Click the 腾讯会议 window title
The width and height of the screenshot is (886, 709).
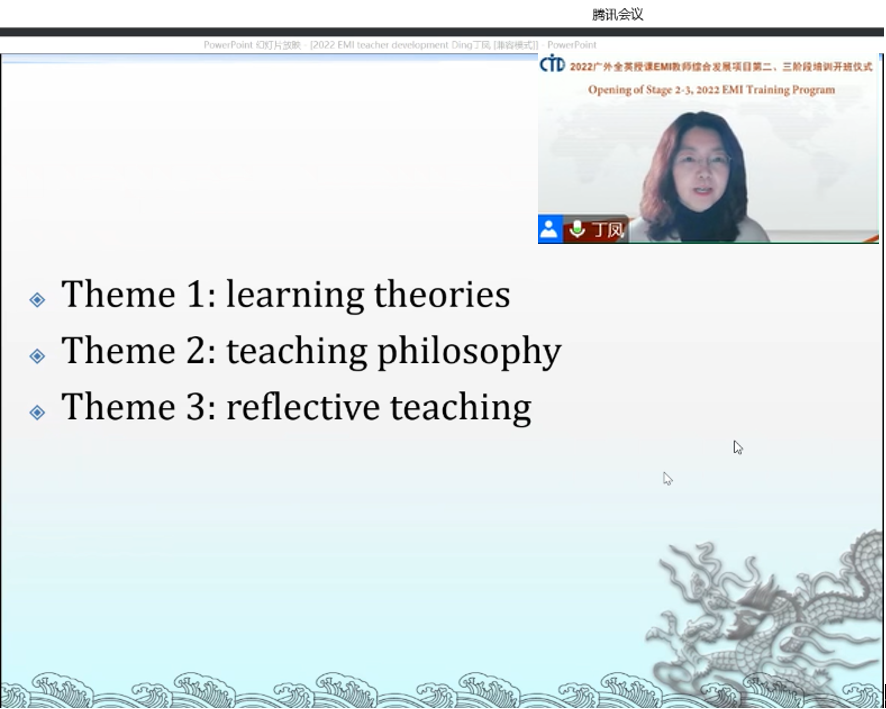click(x=617, y=14)
